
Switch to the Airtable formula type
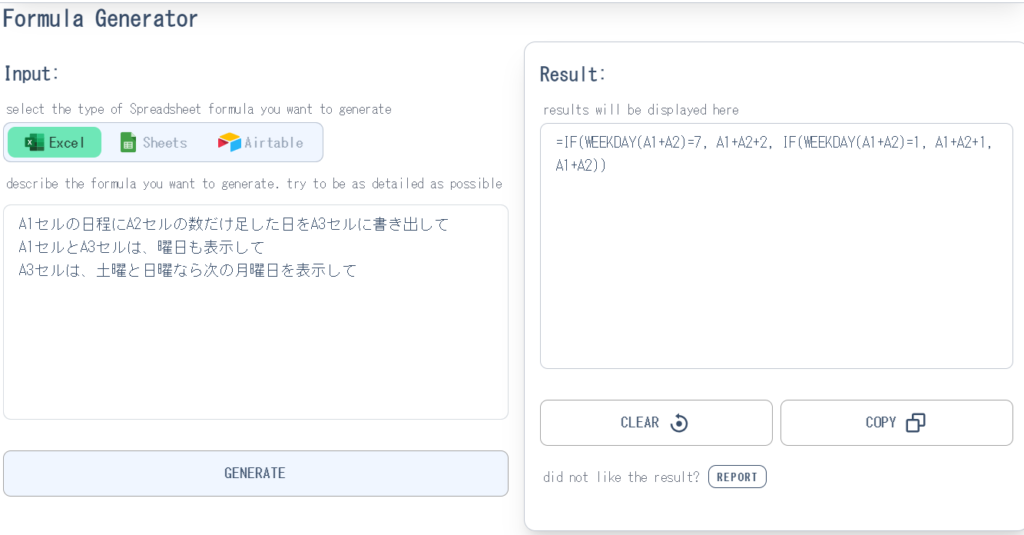[x=261, y=143]
